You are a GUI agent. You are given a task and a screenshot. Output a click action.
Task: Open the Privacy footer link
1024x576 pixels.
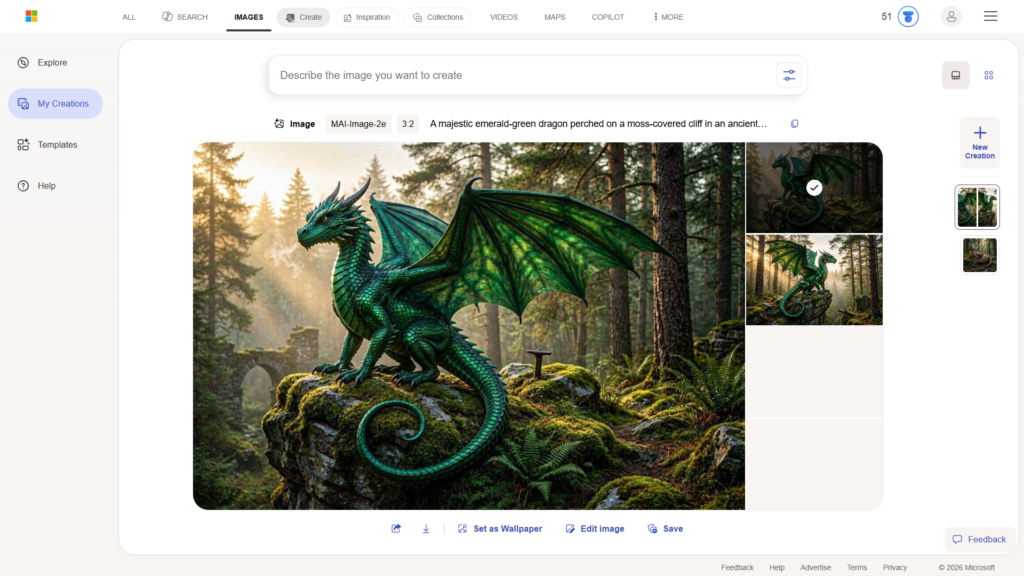(895, 568)
